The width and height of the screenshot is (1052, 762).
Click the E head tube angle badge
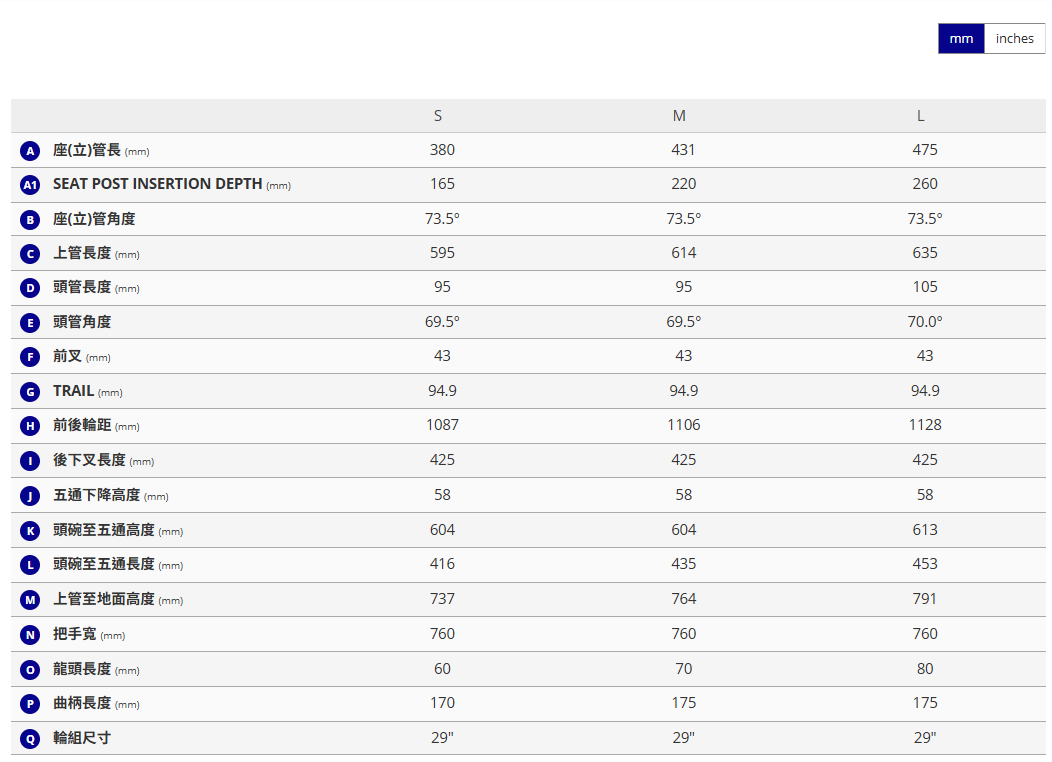(x=30, y=323)
